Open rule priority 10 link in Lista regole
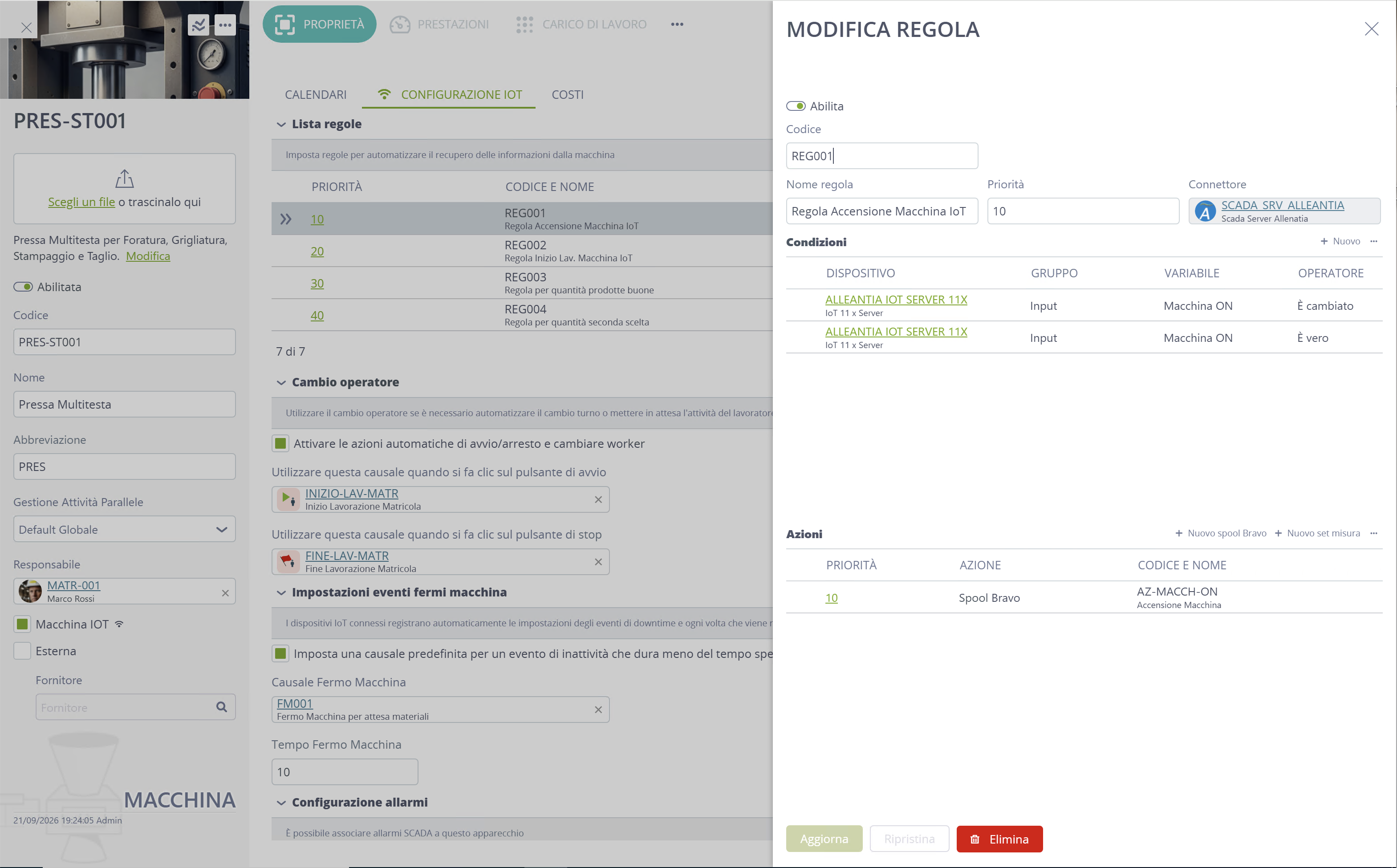The width and height of the screenshot is (1397, 868). tap(317, 219)
